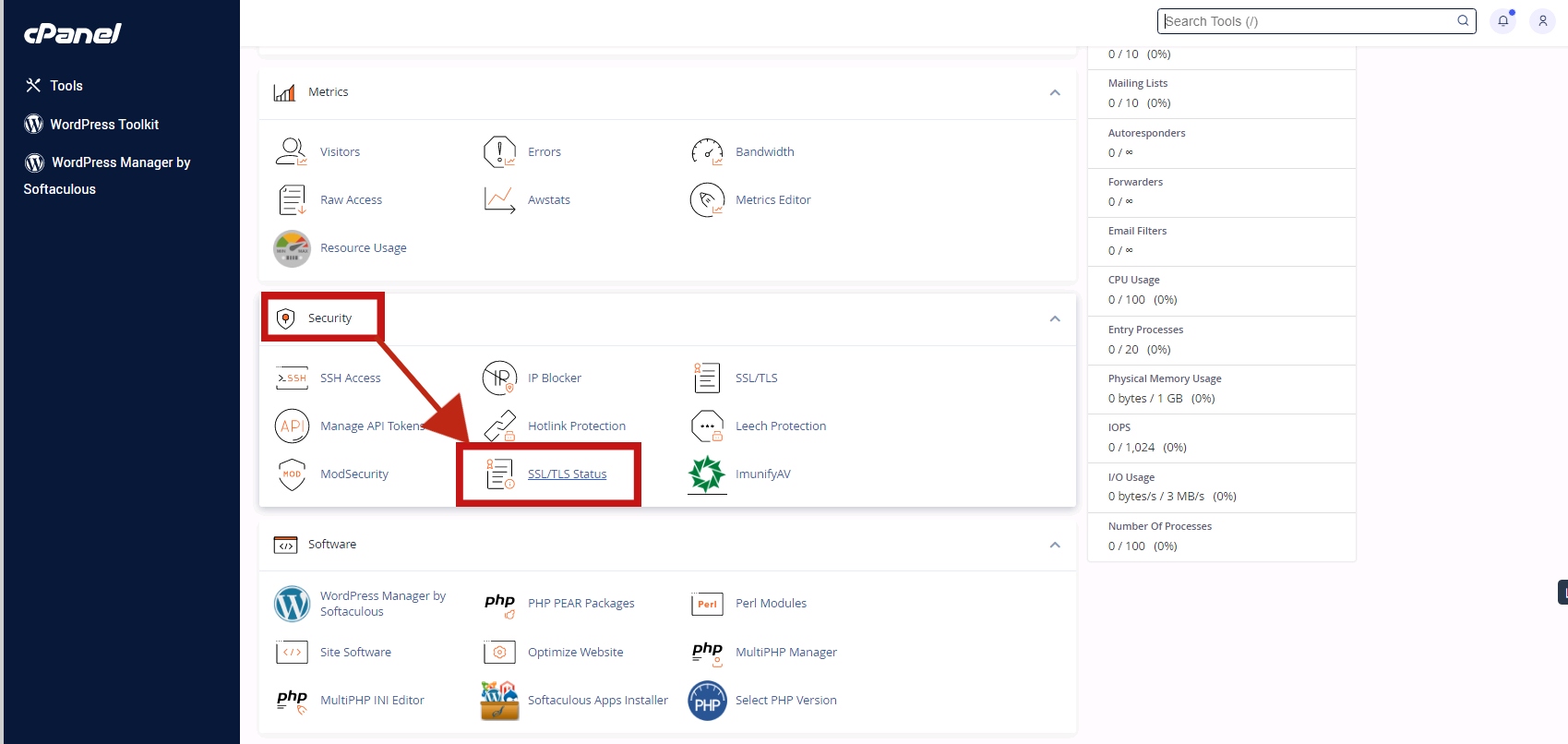Screen dimensions: 1568x744
Task: Click the cPanel logo
Action: point(73,34)
